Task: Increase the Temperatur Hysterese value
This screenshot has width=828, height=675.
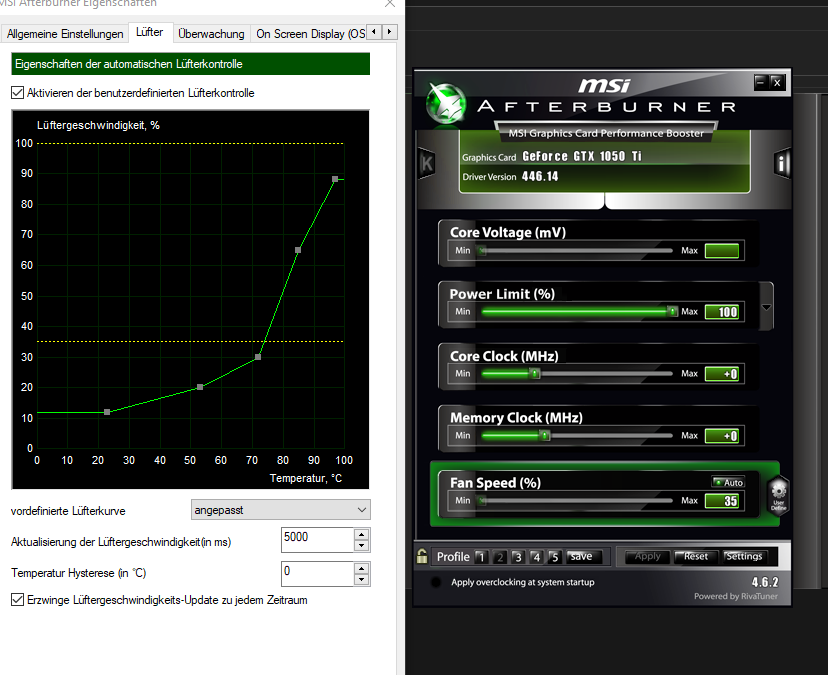Action: pos(362,568)
